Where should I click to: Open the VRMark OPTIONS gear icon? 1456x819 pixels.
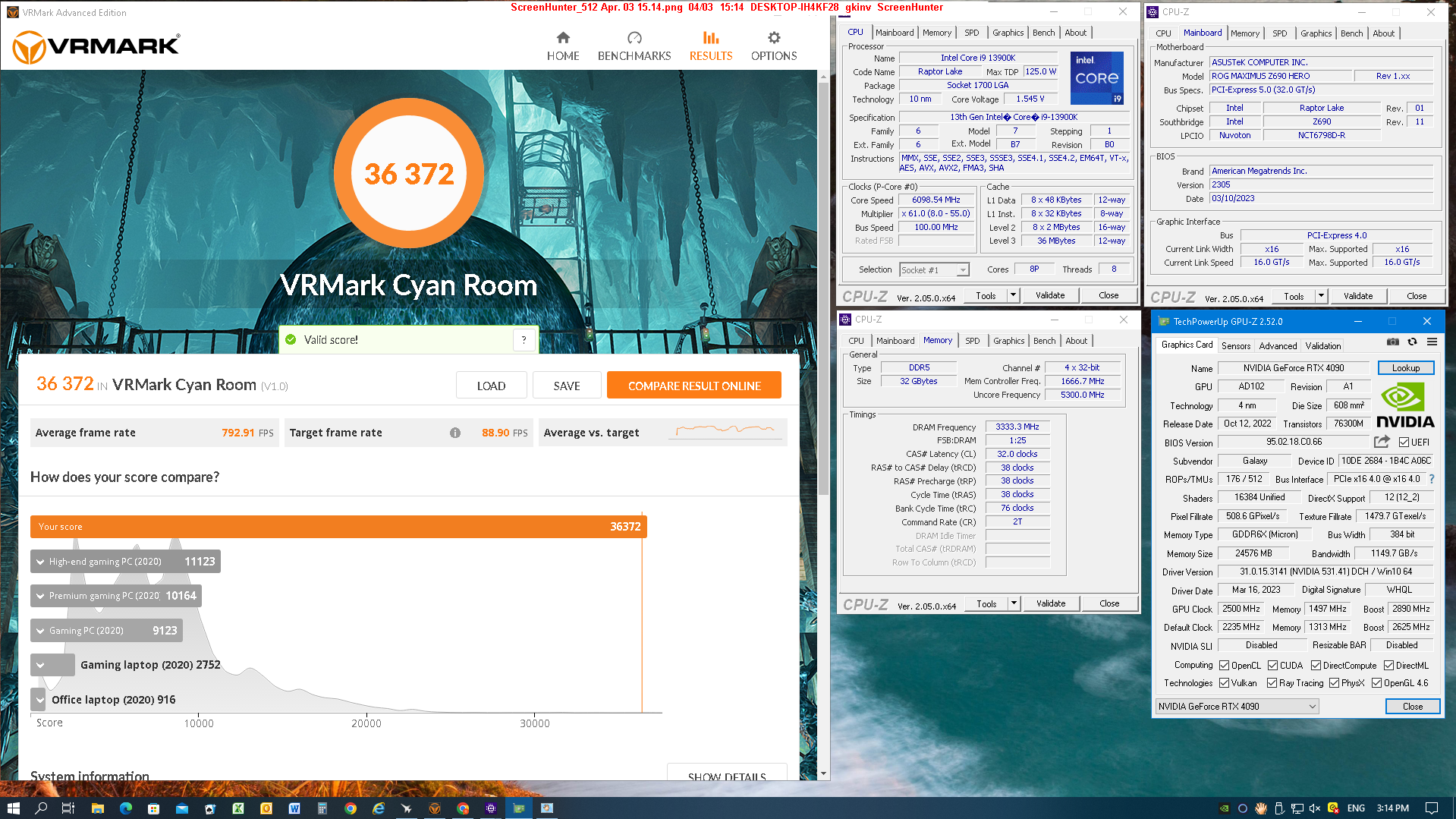[x=774, y=38]
